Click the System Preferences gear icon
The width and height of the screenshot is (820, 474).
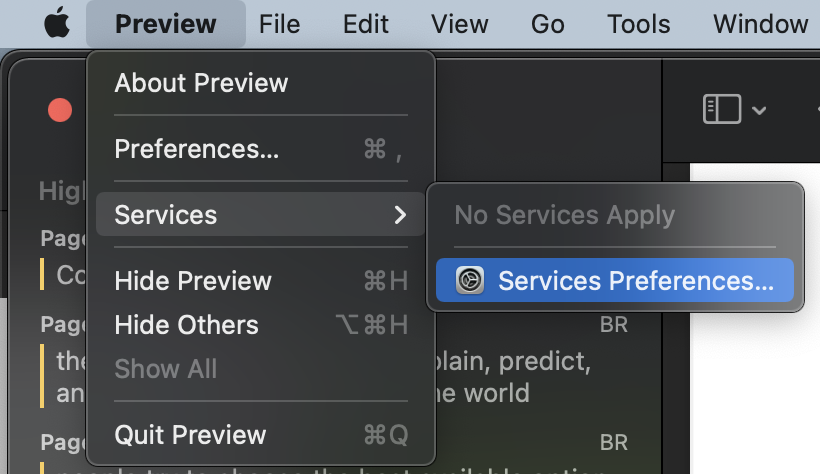[470, 281]
